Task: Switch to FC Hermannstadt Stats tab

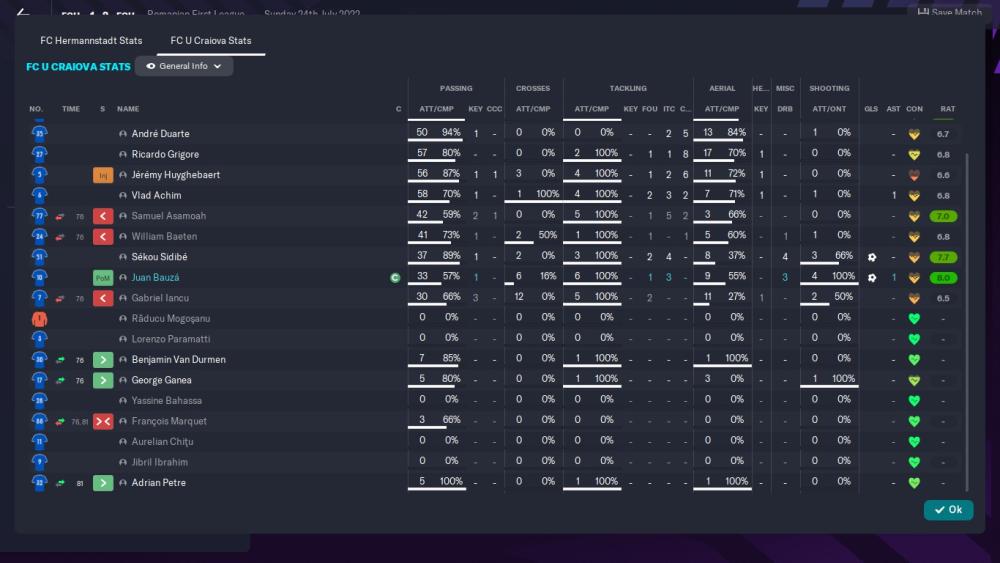Action: point(91,41)
